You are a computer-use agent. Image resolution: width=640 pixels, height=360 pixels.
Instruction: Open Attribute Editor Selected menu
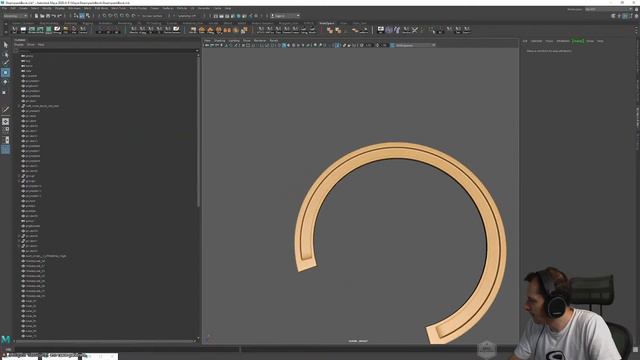pyautogui.click(x=536, y=41)
